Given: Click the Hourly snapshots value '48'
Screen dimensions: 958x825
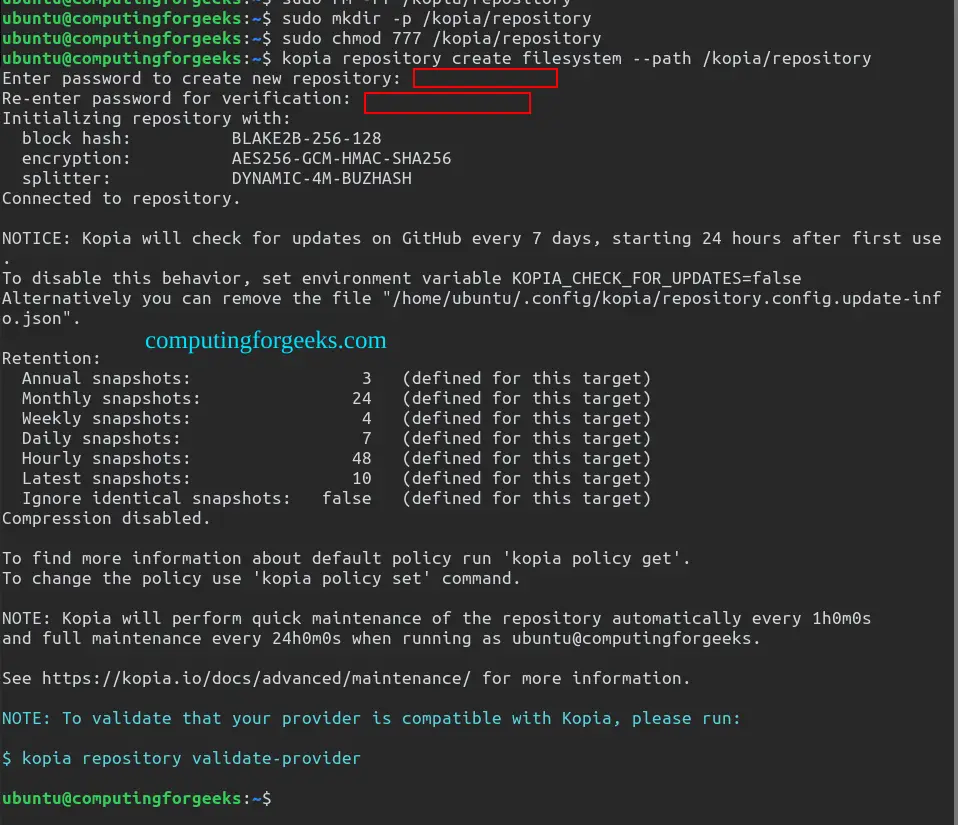Looking at the screenshot, I should [x=362, y=458].
